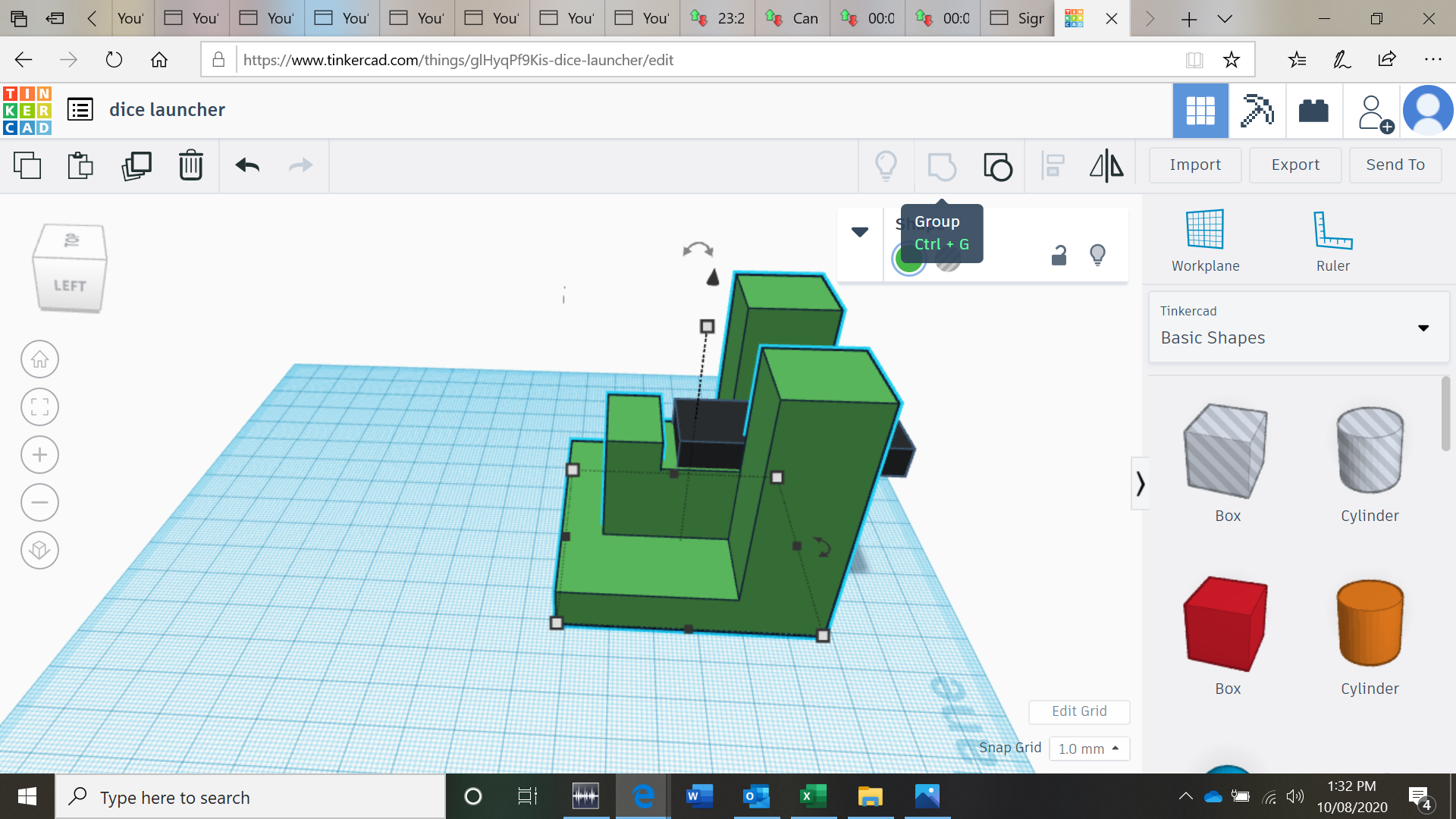1456x819 pixels.
Task: Pick the red Box shape
Action: tap(1226, 623)
